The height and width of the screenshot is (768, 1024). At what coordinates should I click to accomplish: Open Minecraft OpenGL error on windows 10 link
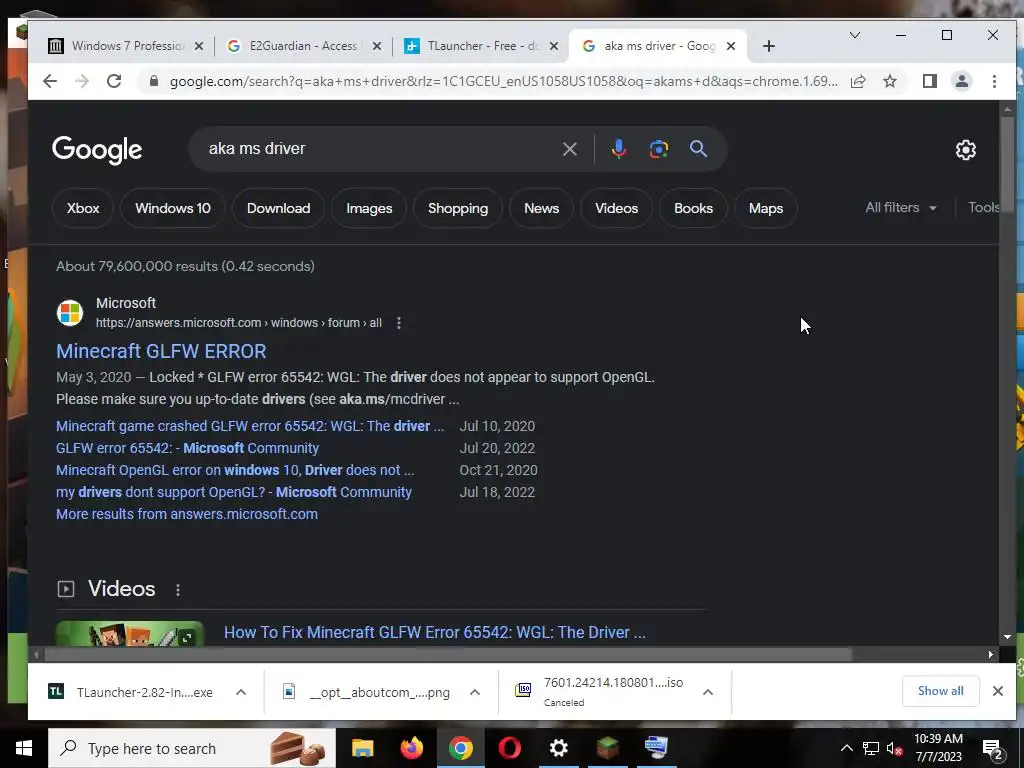click(x=235, y=470)
